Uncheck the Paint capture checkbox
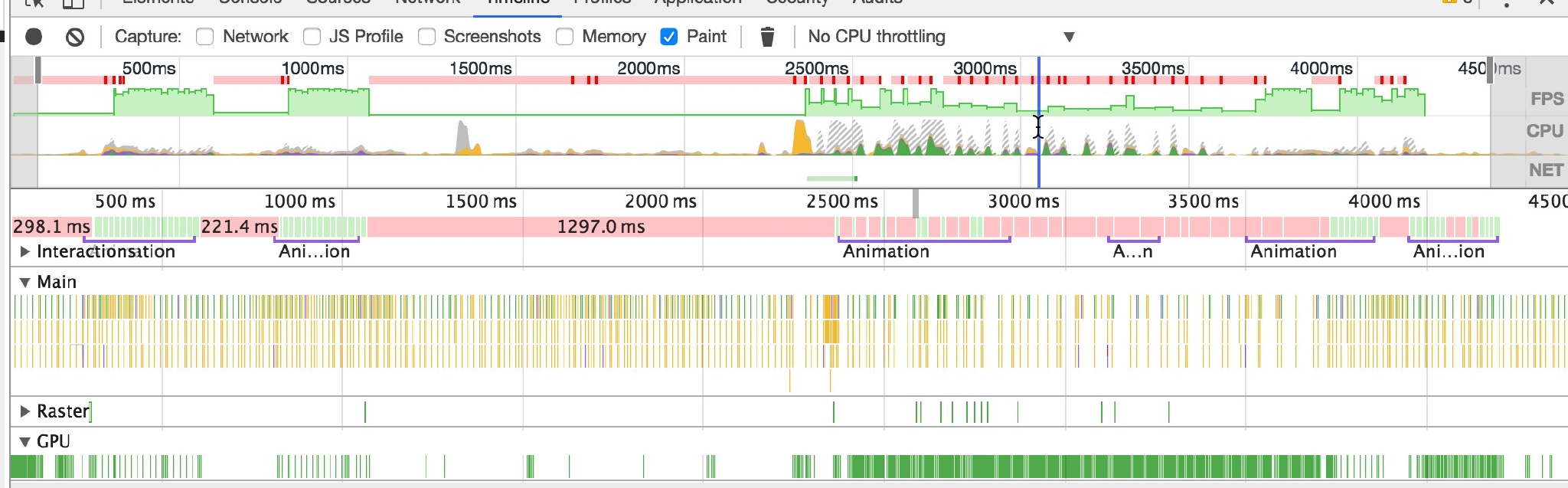Viewport: 1568px width, 488px height. click(x=668, y=37)
